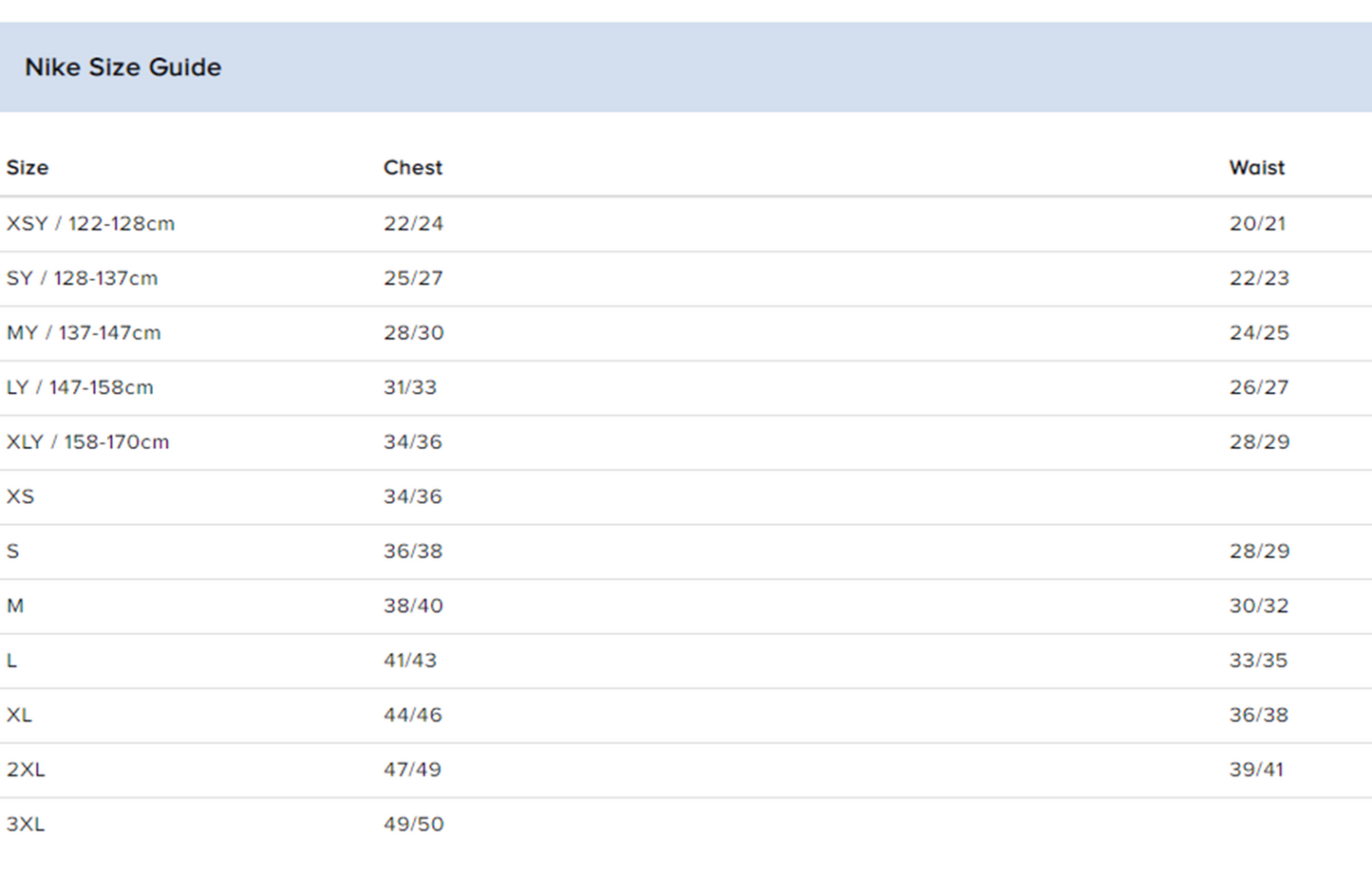Viewport: 1372px width, 878px height.
Task: Click the MY / 137-147cm size label
Action: click(84, 333)
